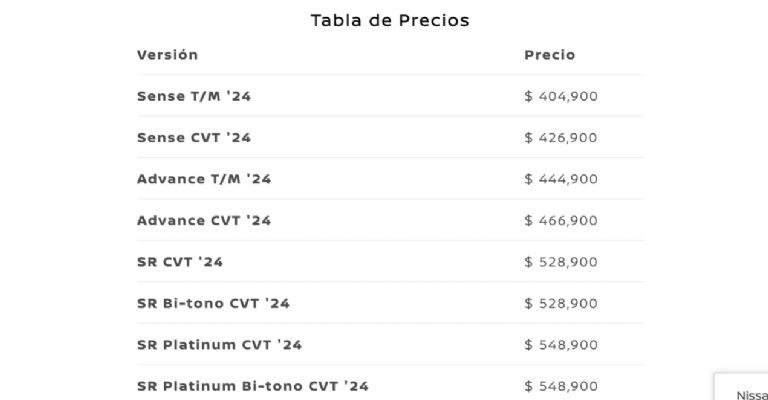Pick the SR Bi-tono CVT '24 version name
The image size is (768, 400).
[x=213, y=303]
